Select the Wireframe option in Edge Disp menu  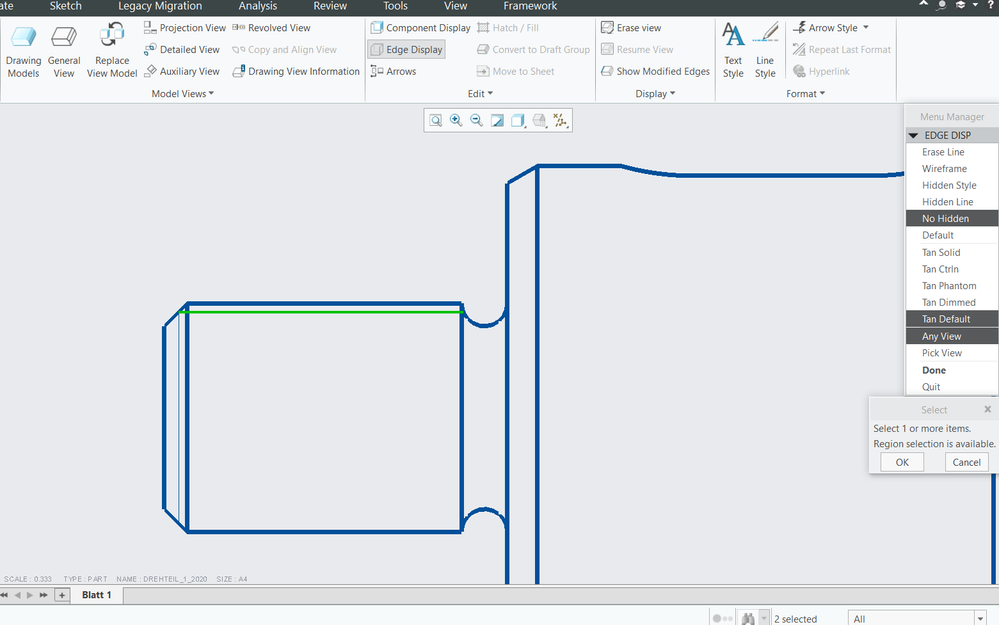(x=944, y=169)
